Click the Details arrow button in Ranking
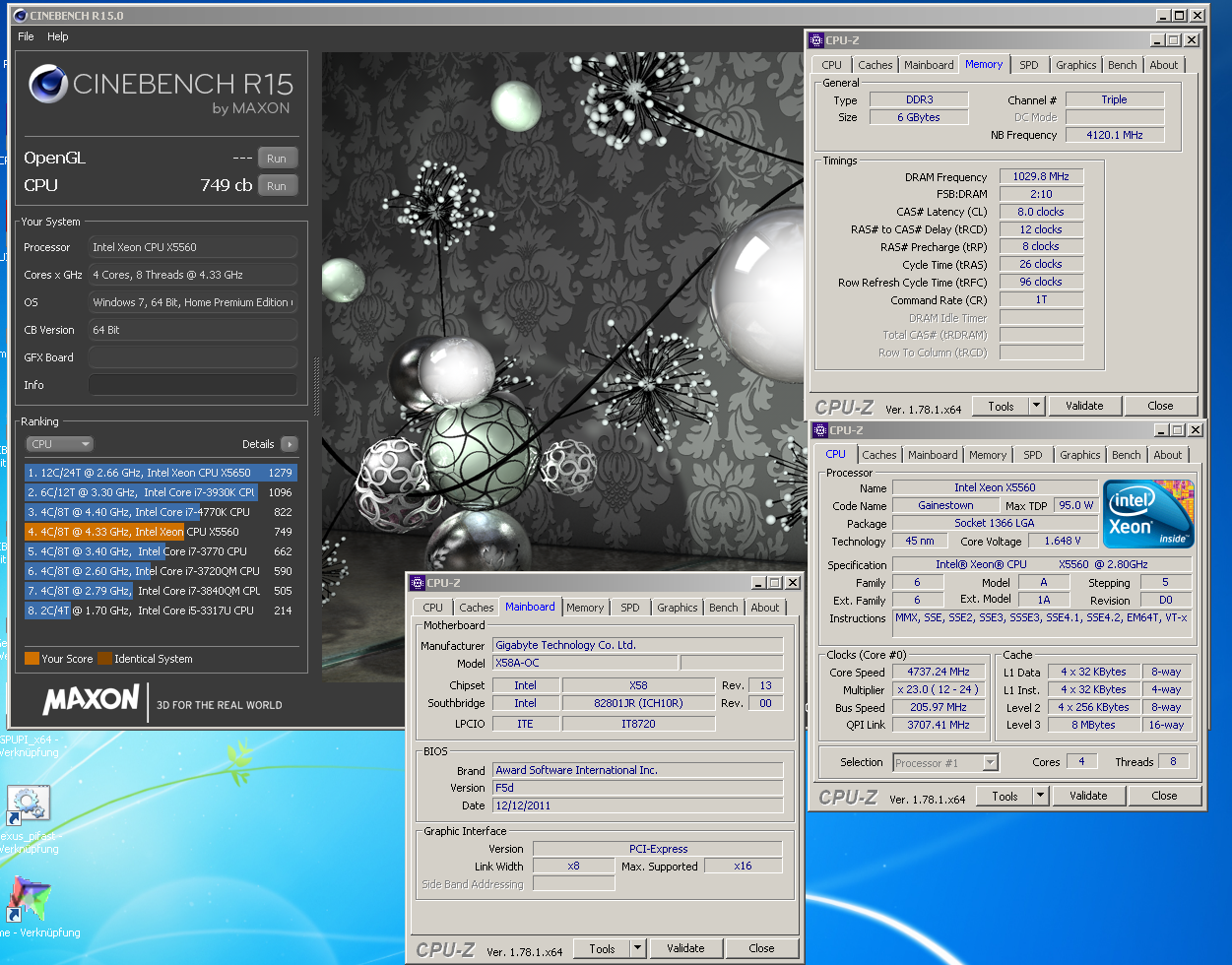This screenshot has width=1232, height=965. (290, 444)
